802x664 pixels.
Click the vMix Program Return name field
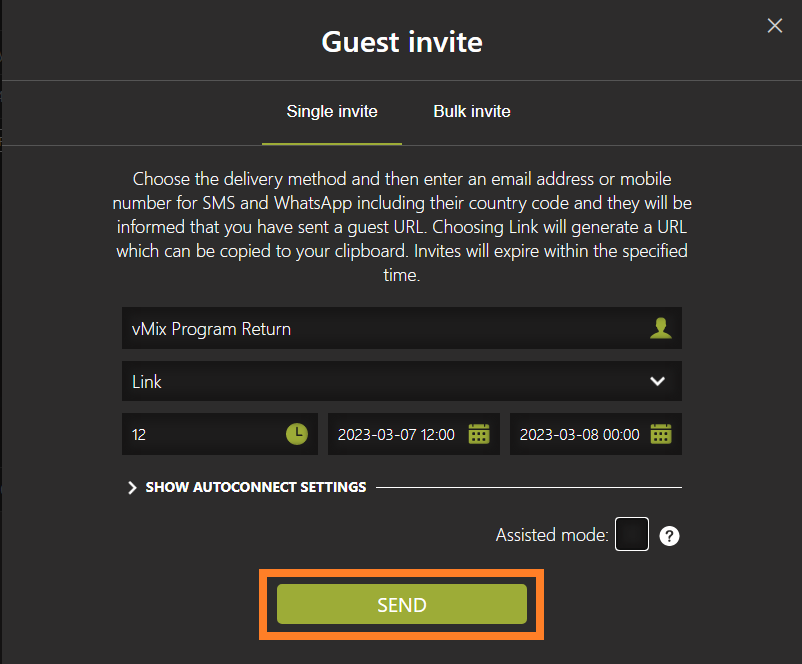click(402, 328)
